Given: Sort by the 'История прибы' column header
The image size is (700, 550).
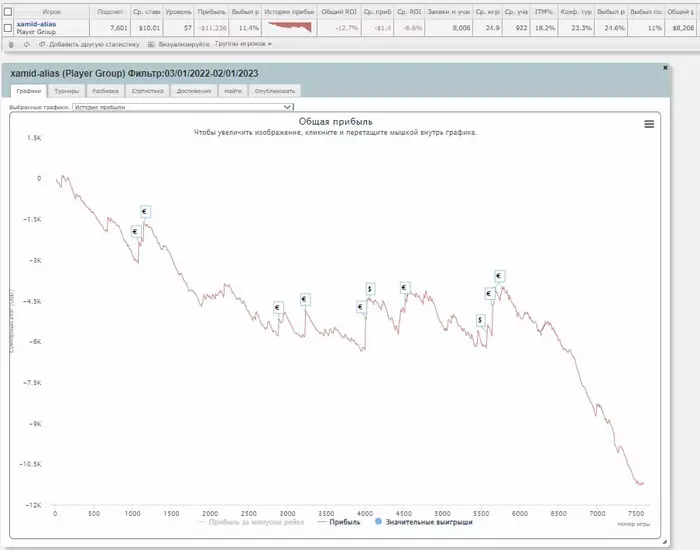Looking at the screenshot, I should 289,12.
